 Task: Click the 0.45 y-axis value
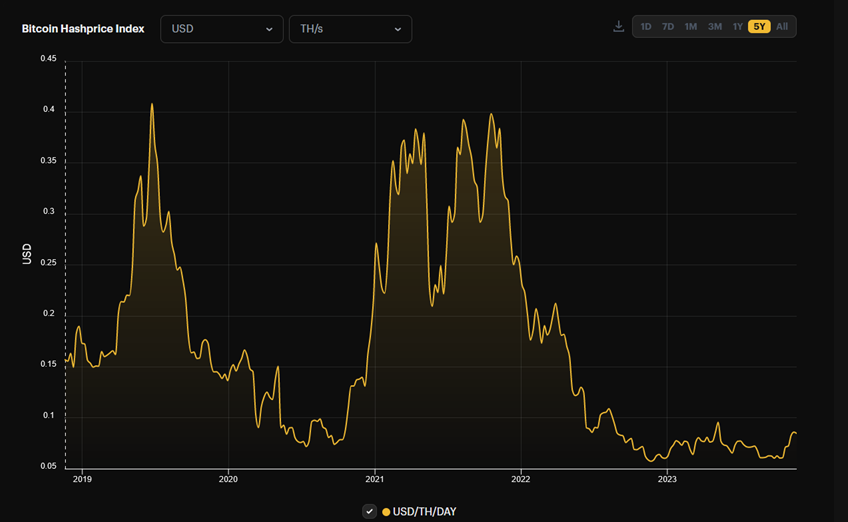click(49, 58)
